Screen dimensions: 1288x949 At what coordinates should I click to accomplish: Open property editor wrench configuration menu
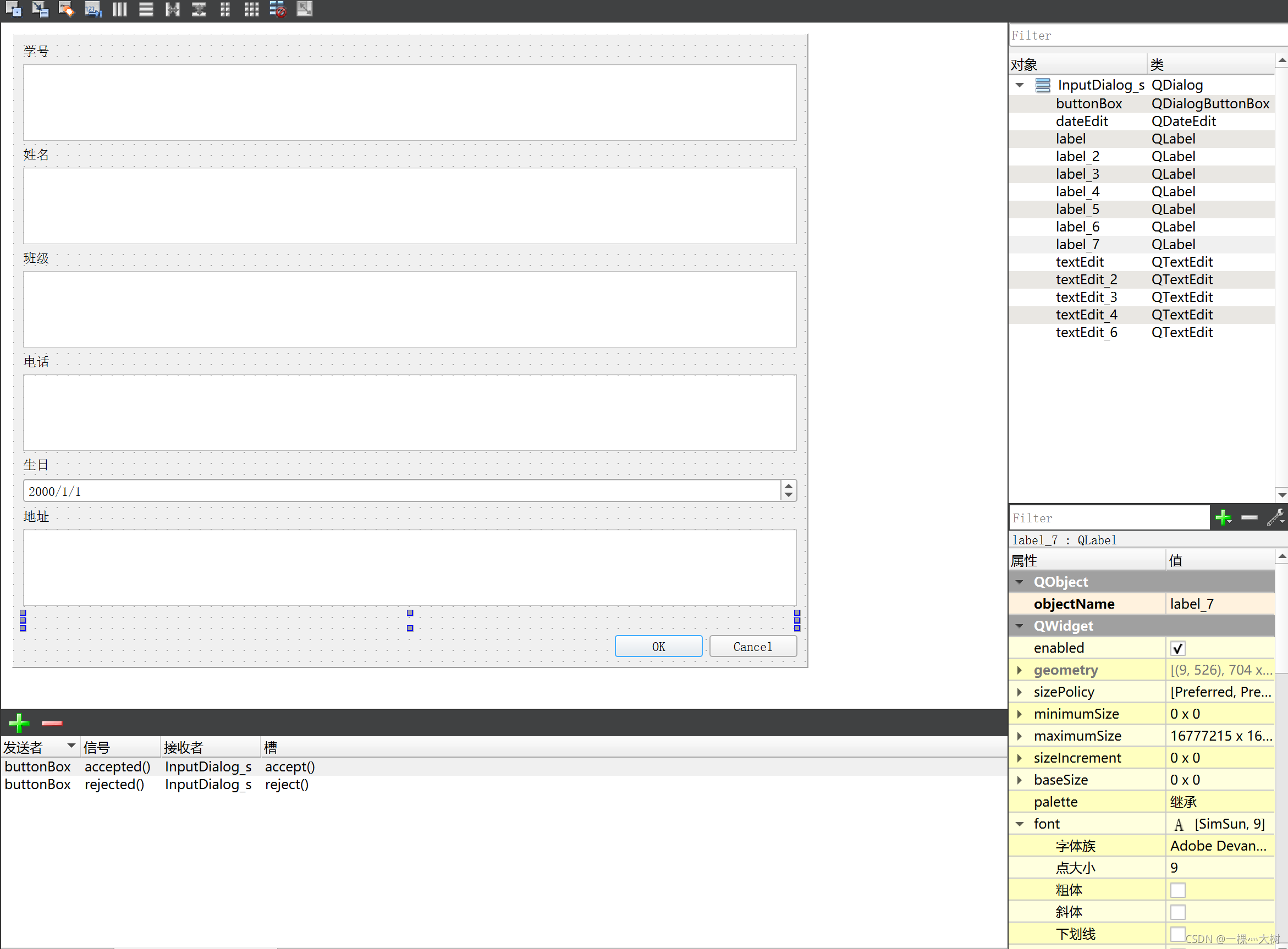tap(1275, 517)
